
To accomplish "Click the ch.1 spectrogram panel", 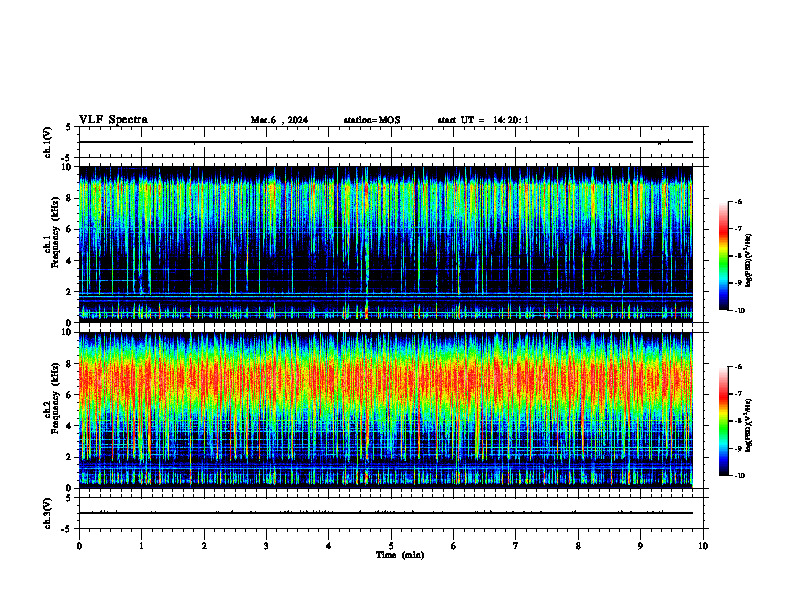I will [x=385, y=244].
